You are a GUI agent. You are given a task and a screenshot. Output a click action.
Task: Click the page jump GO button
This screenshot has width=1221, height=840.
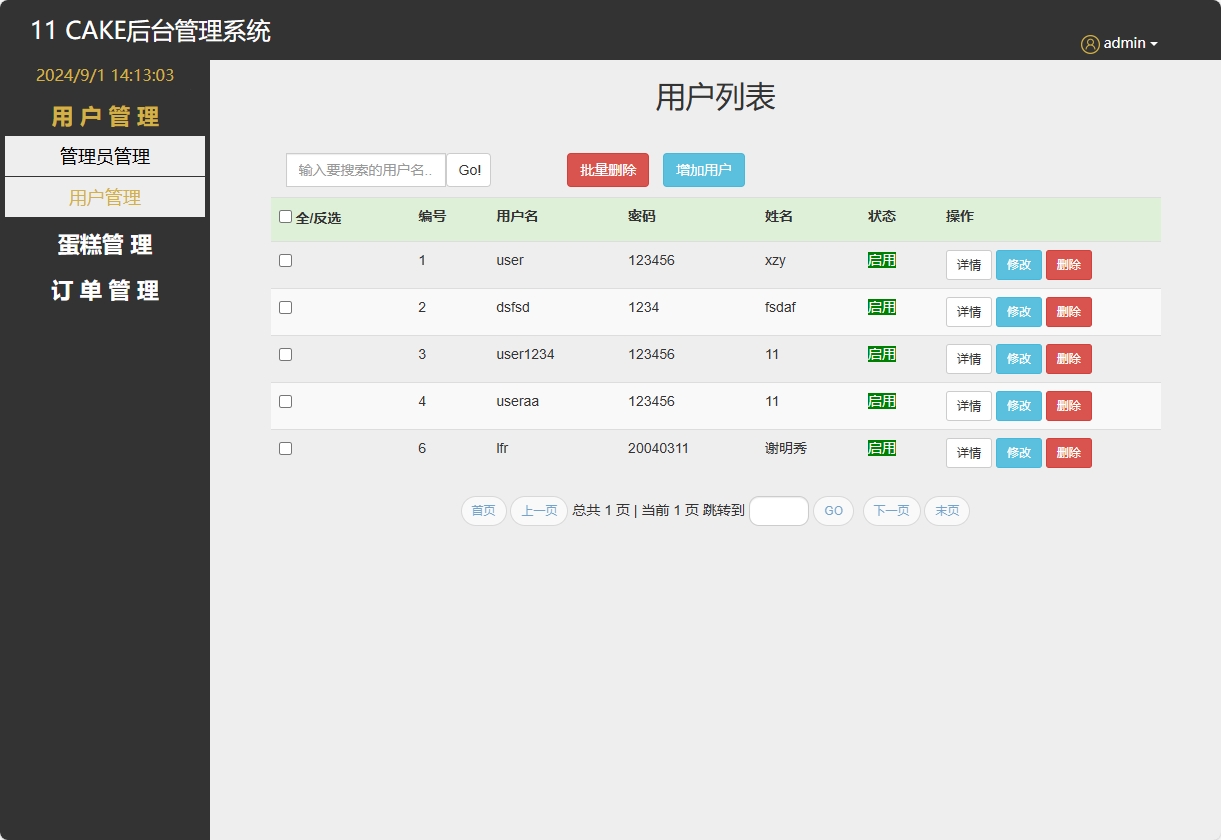833,510
